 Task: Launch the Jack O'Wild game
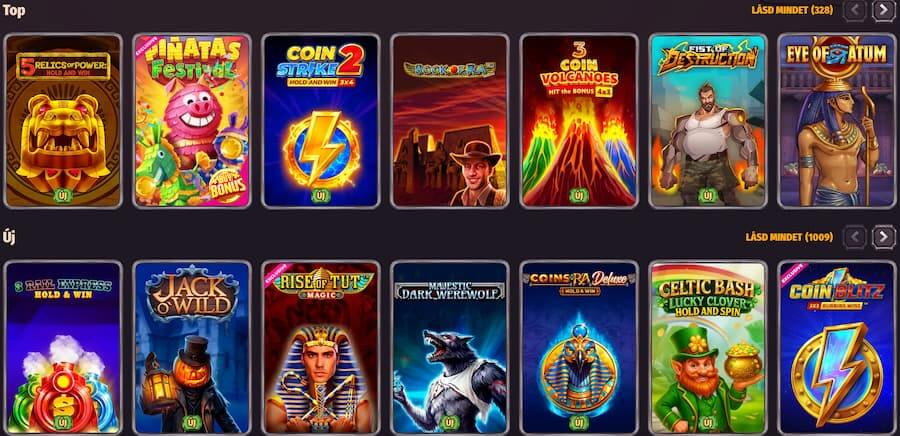pos(192,348)
